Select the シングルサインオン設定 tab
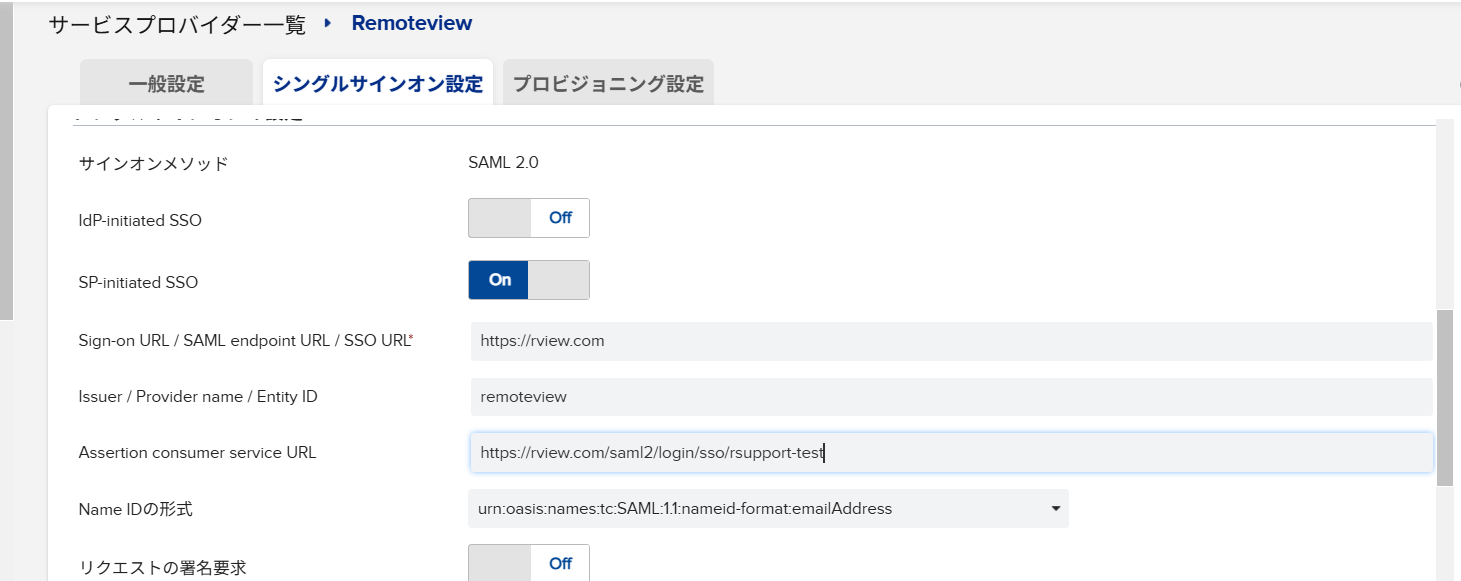Viewport: 1461px width, 581px height. [378, 84]
